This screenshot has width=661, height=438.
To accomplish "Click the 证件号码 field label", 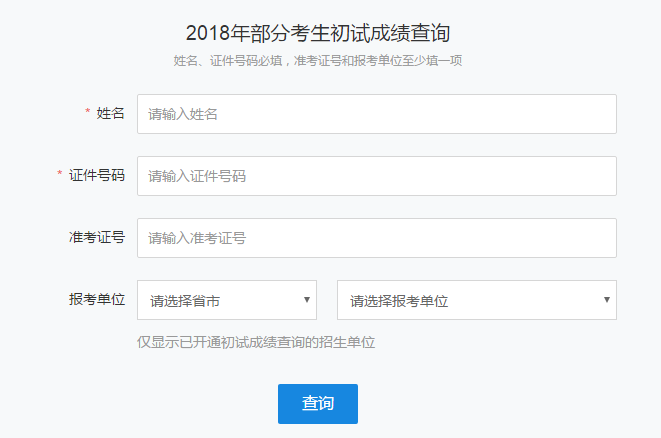I will 96,175.
